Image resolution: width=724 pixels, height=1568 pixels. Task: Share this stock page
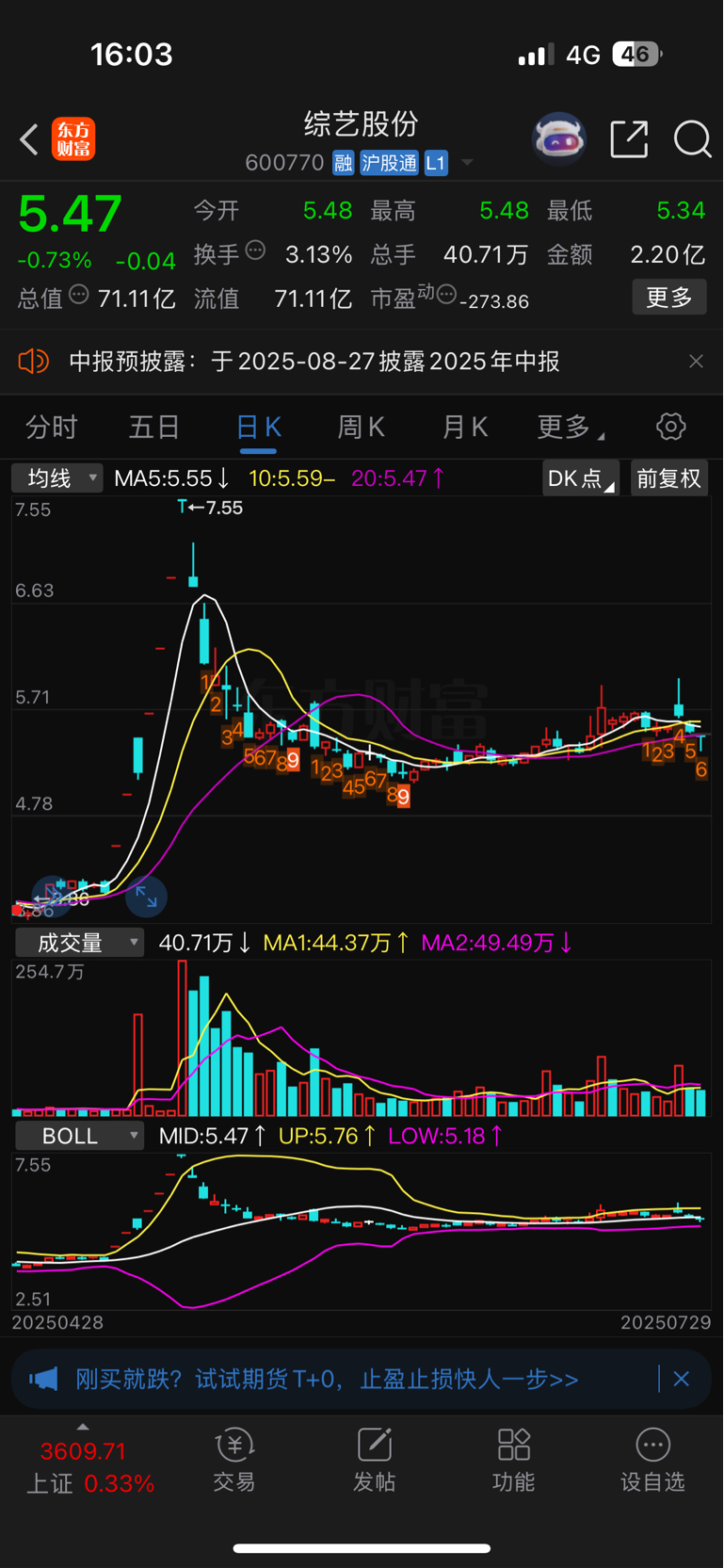click(629, 139)
